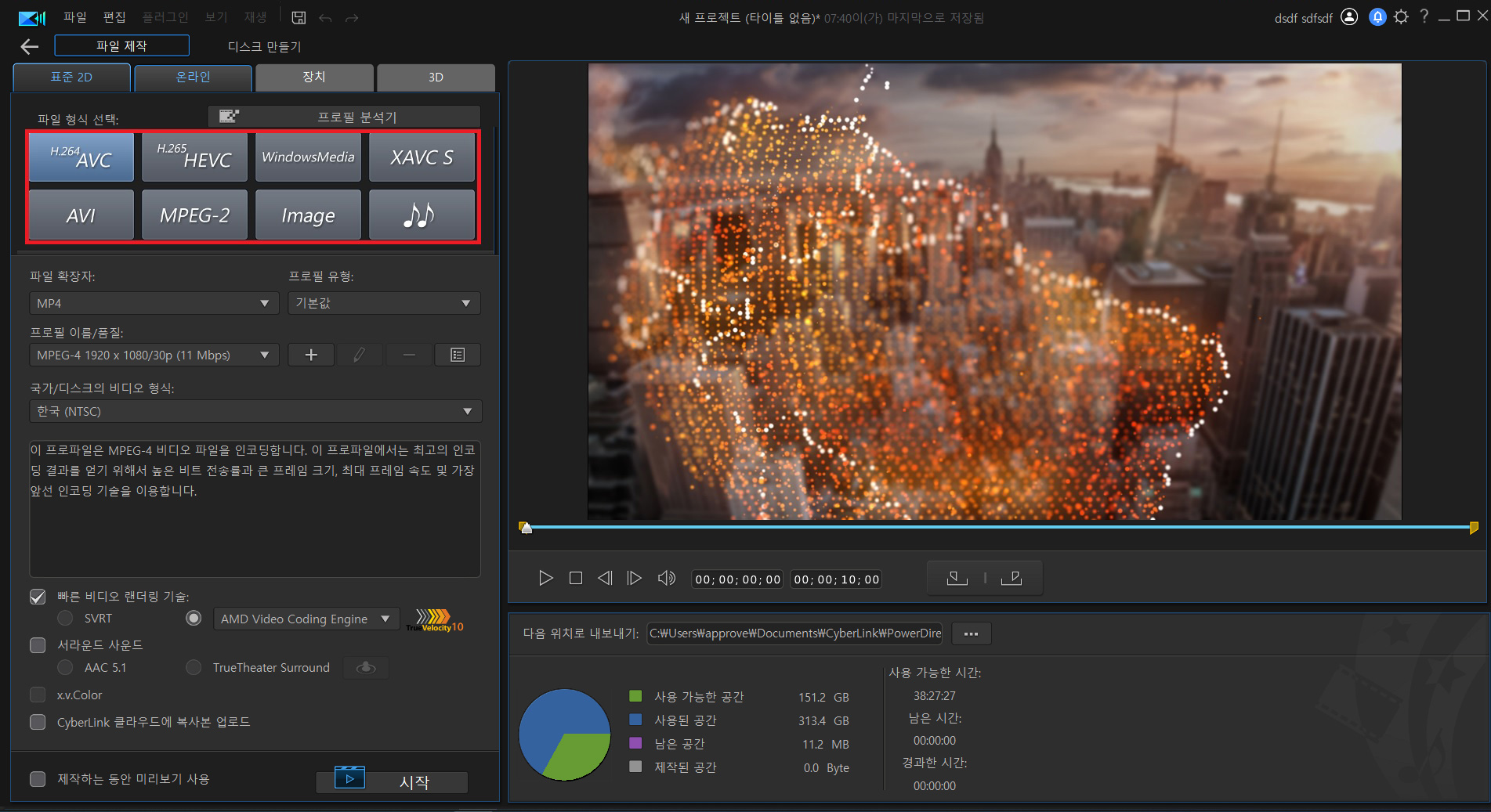Viewport: 1491px width, 812px height.
Task: Uncheck fast video rendering technology checkbox
Action: coord(38,597)
